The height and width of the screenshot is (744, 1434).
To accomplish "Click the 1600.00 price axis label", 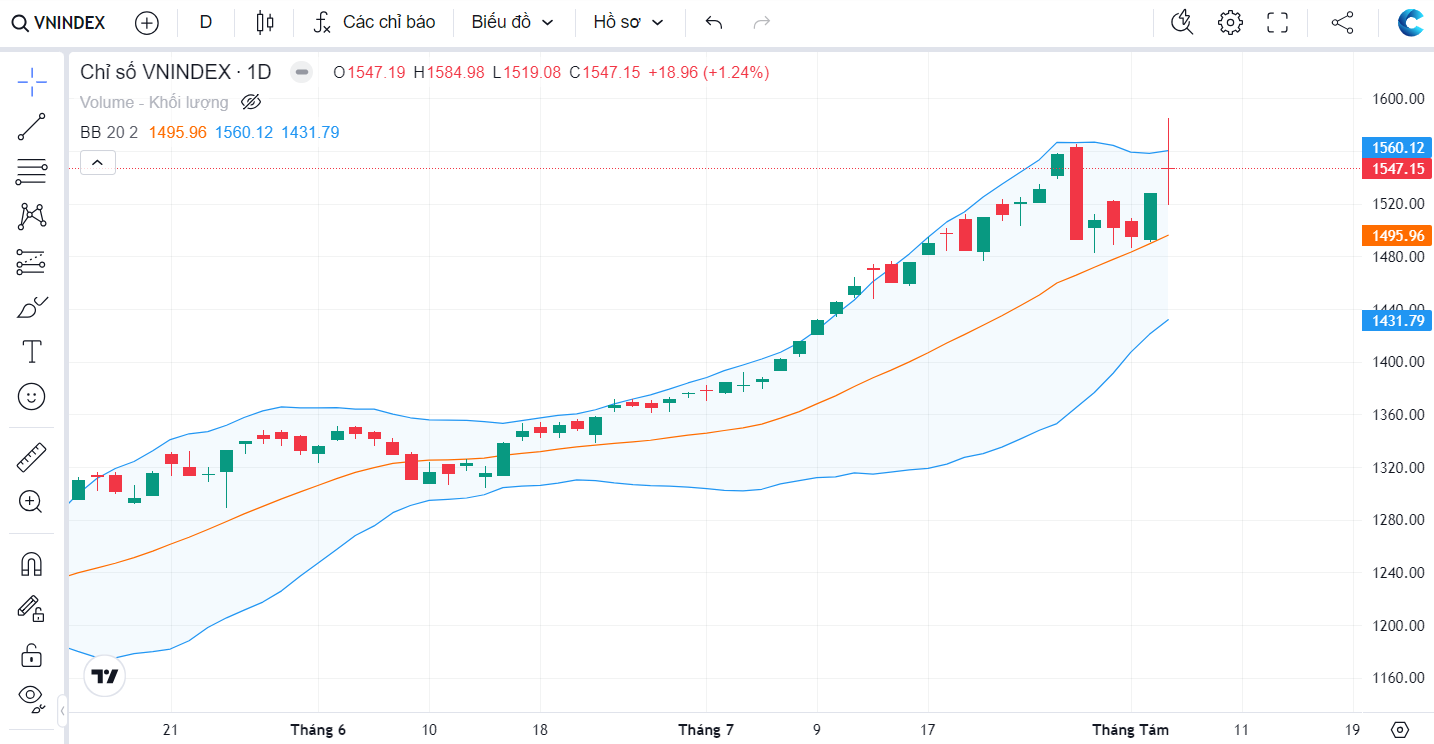I will click(1397, 98).
